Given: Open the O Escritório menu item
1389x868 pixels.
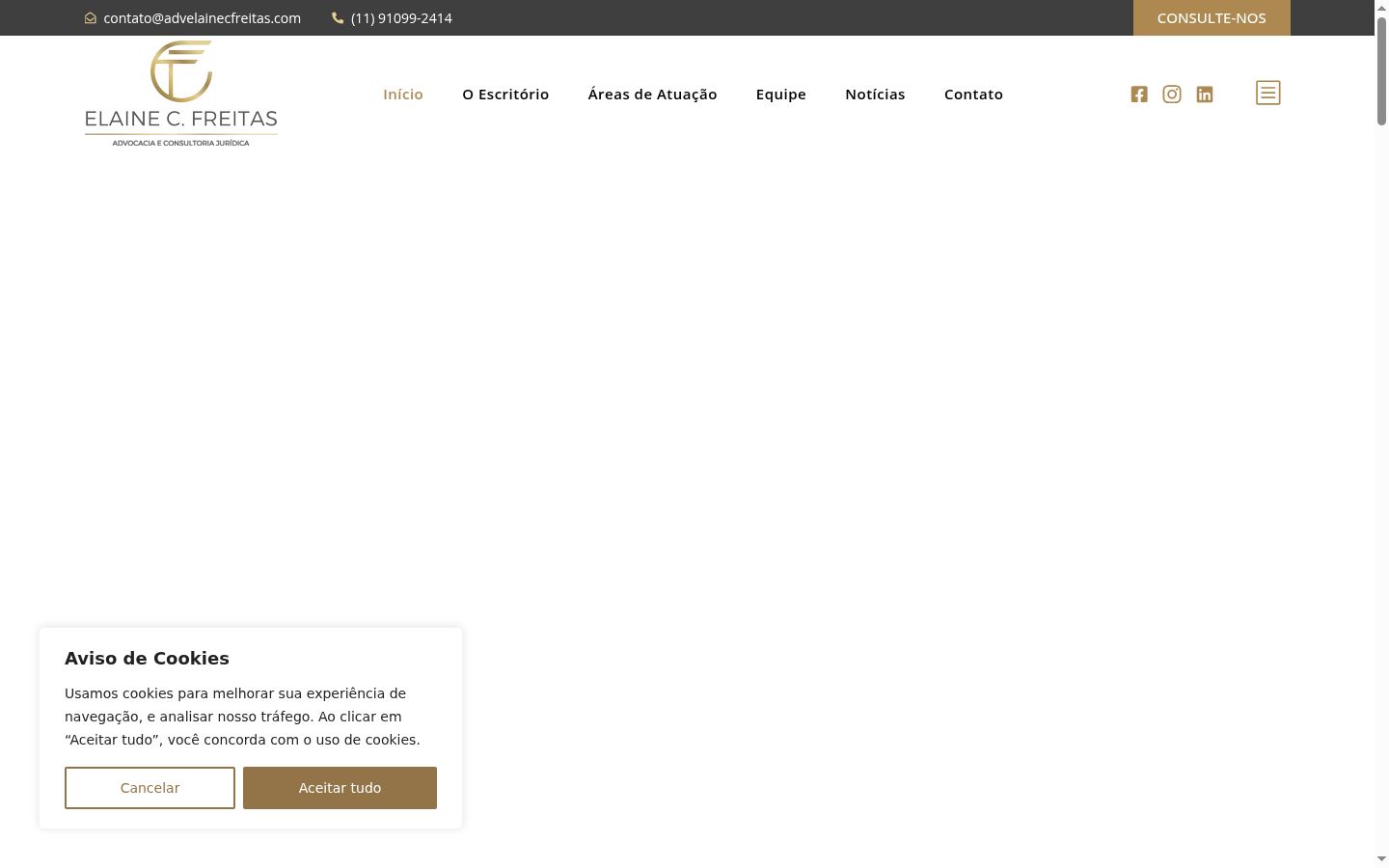Looking at the screenshot, I should [x=505, y=95].
